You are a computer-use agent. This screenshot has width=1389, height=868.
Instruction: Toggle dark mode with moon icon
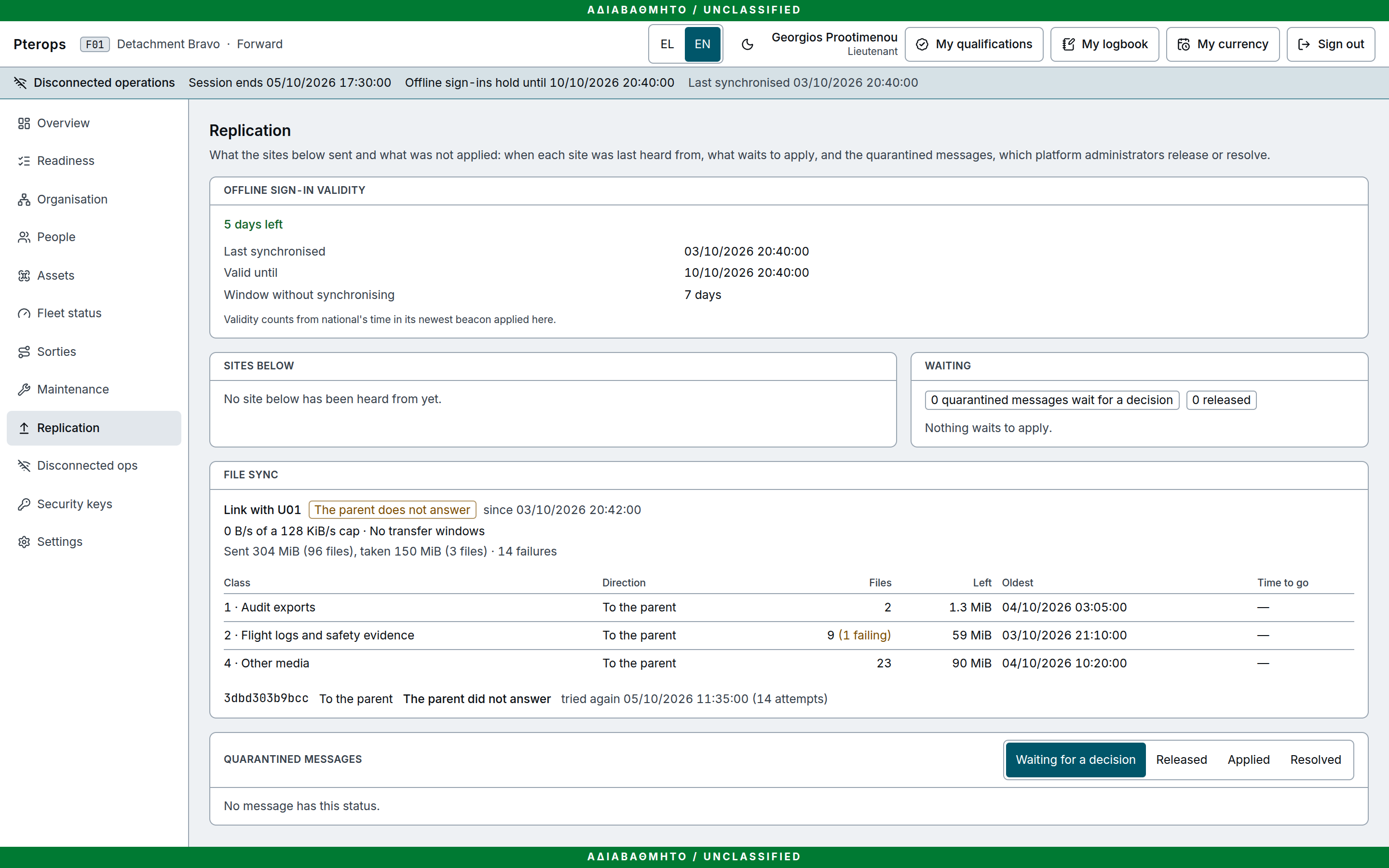747,44
